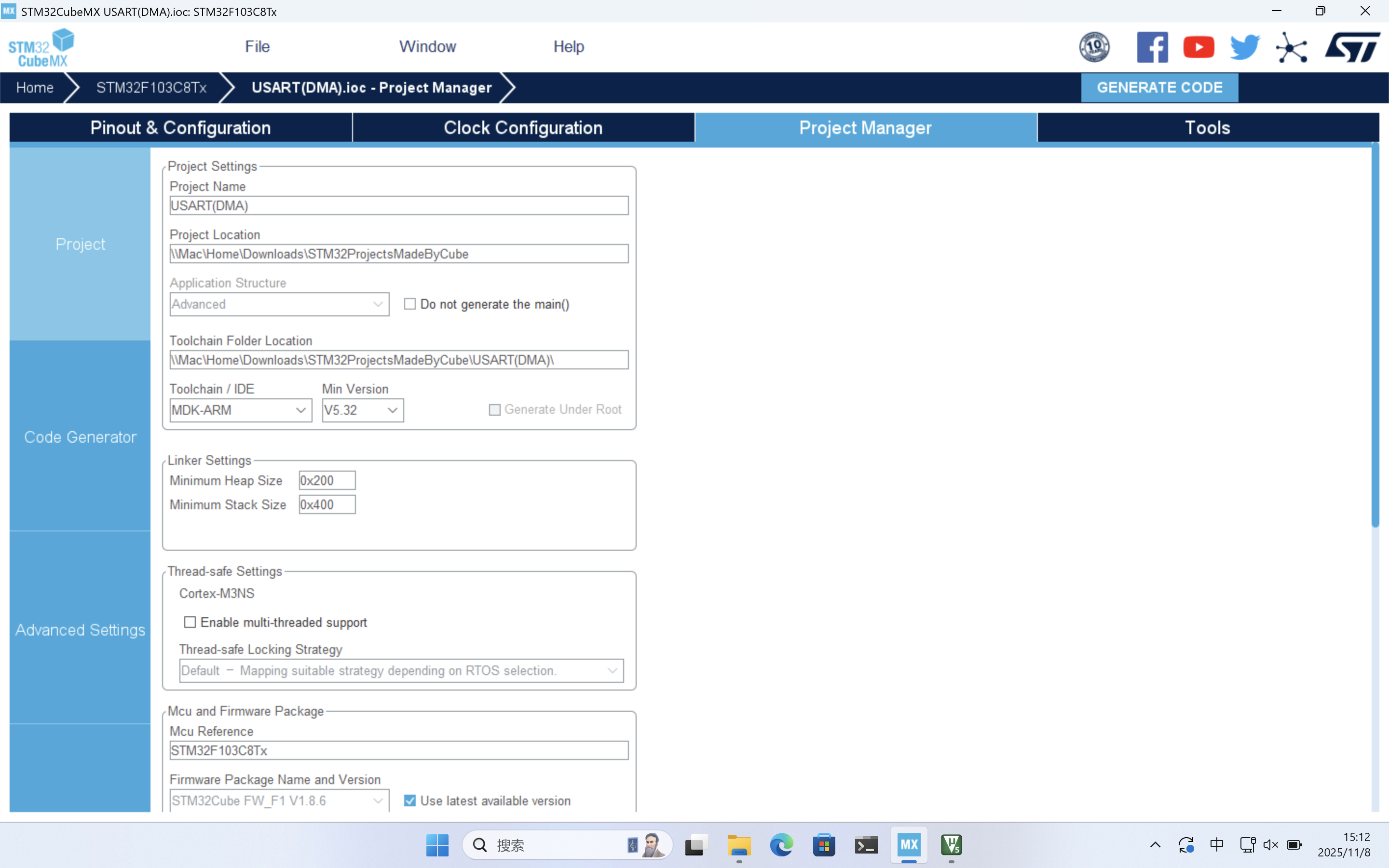The image size is (1389, 868).
Task: Switch the Chinese input method indicator
Action: pos(1216,845)
